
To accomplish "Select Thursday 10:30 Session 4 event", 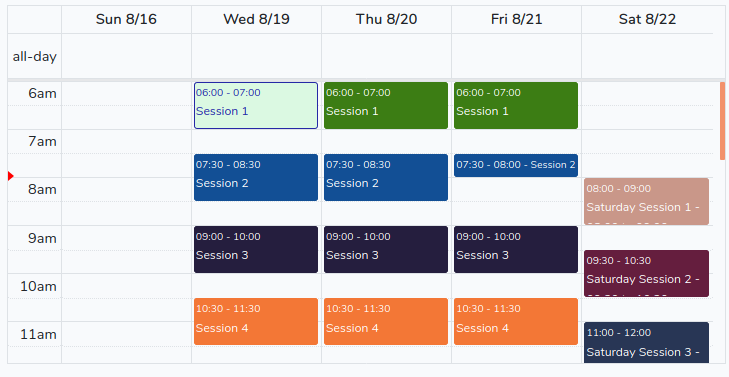I will 386,322.
